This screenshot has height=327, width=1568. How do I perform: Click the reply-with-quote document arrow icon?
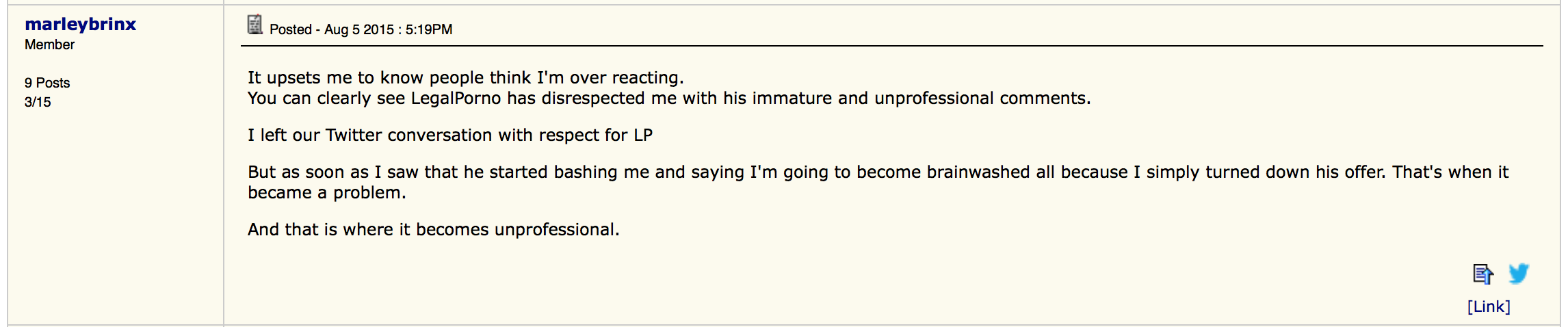coord(1482,274)
